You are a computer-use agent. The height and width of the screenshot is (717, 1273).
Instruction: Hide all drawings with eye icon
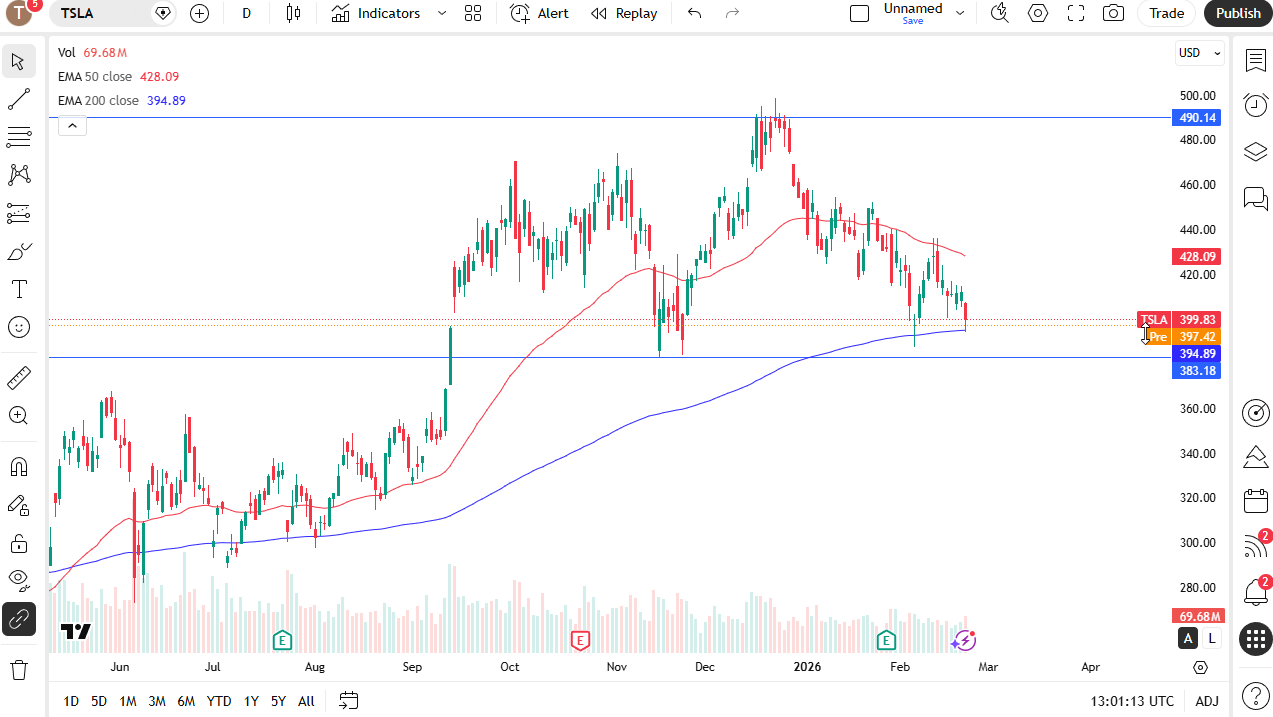(18, 581)
